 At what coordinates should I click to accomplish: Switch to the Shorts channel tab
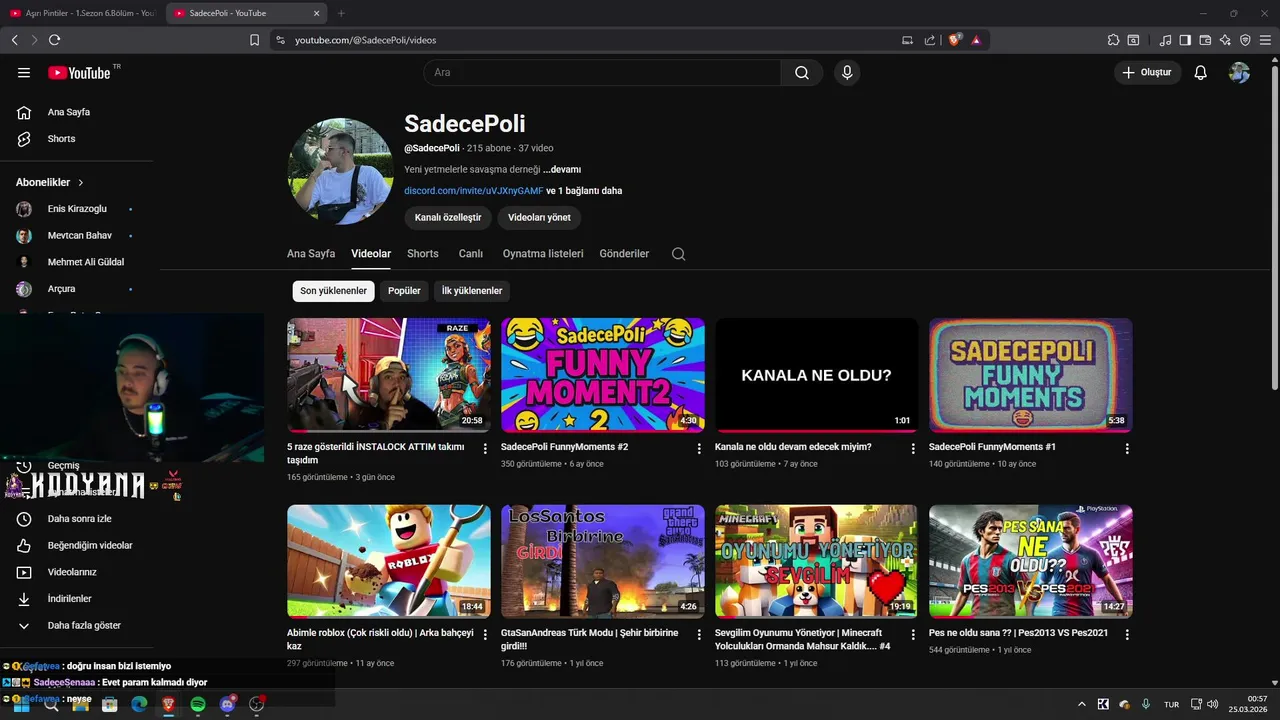click(423, 254)
